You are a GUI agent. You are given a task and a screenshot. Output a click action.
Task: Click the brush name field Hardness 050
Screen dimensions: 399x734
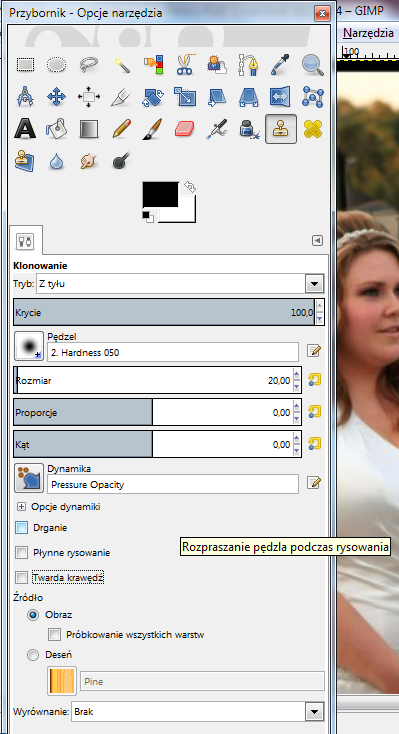point(173,352)
